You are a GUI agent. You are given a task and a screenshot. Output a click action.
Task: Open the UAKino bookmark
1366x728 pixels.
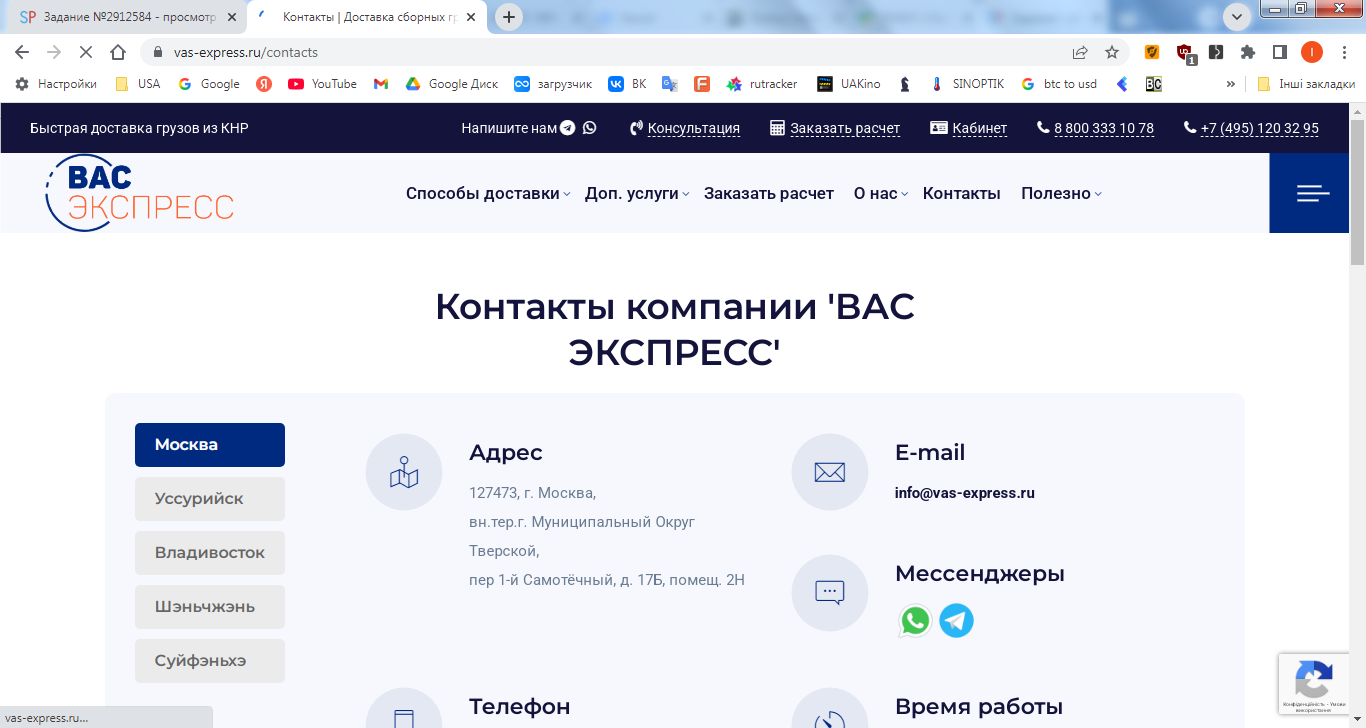[x=849, y=84]
